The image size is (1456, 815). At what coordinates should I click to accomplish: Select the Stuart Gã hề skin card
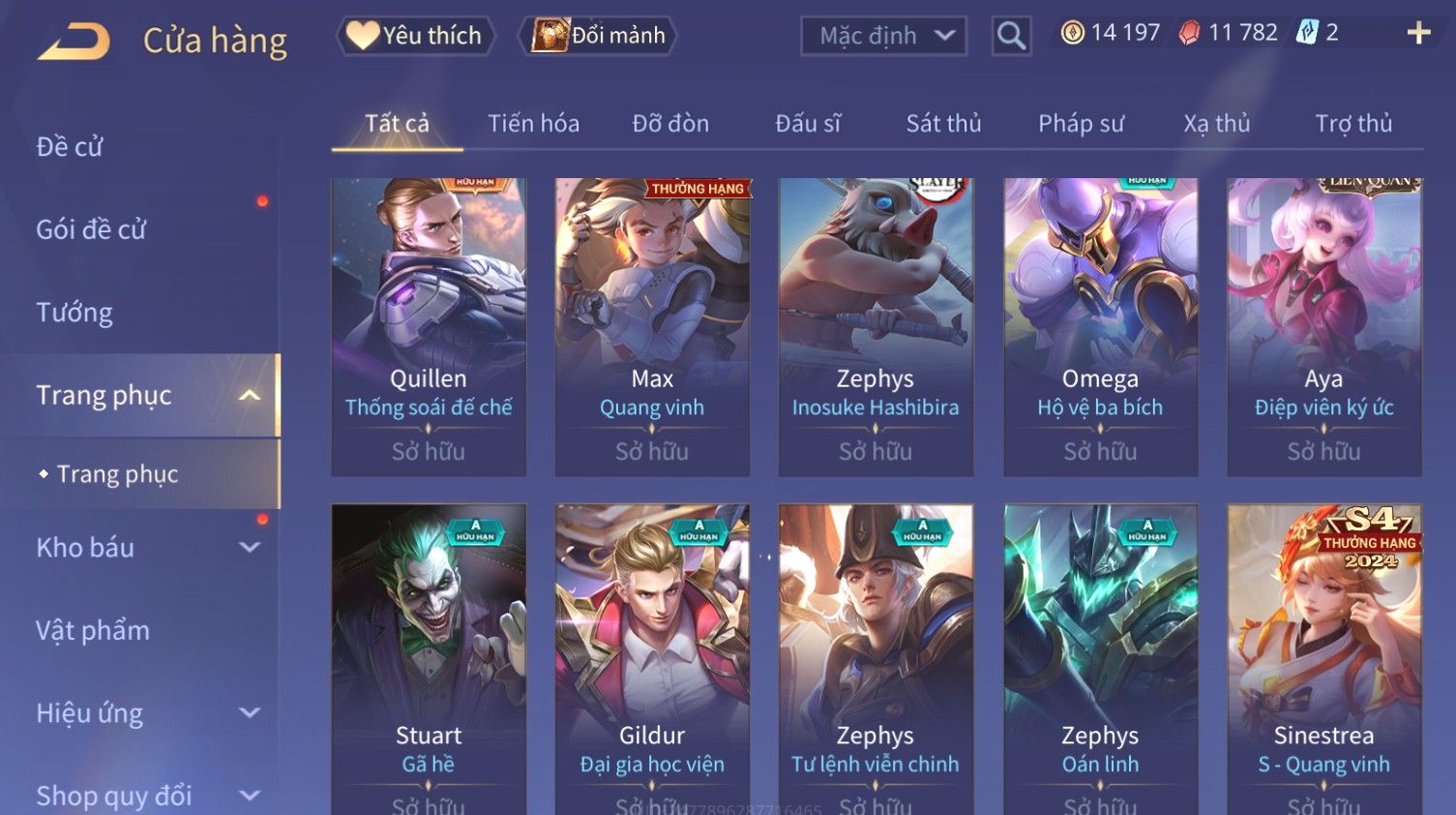click(x=429, y=659)
